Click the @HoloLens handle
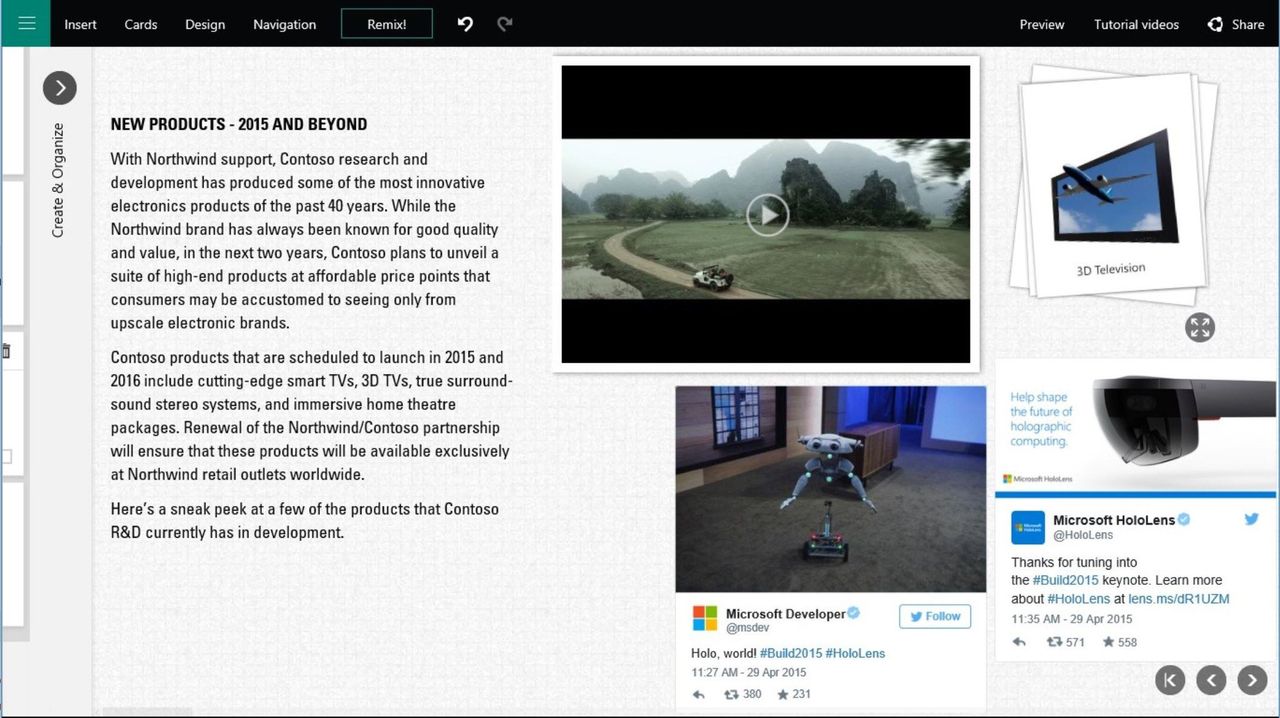The image size is (1280, 718). tap(1083, 535)
